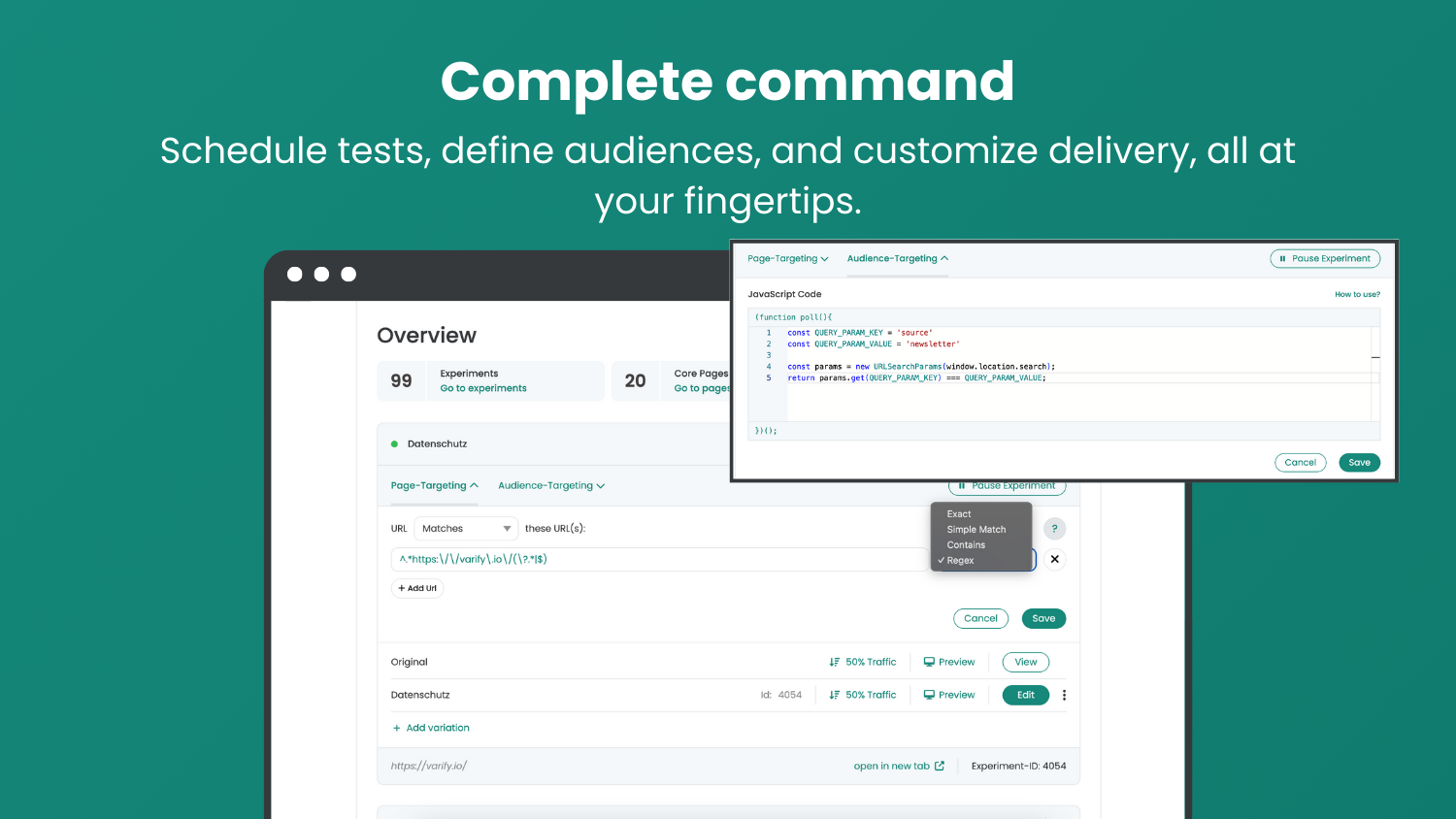This screenshot has width=1456, height=819.
Task: Collapse Page-Targeting in the overview panel
Action: [434, 485]
